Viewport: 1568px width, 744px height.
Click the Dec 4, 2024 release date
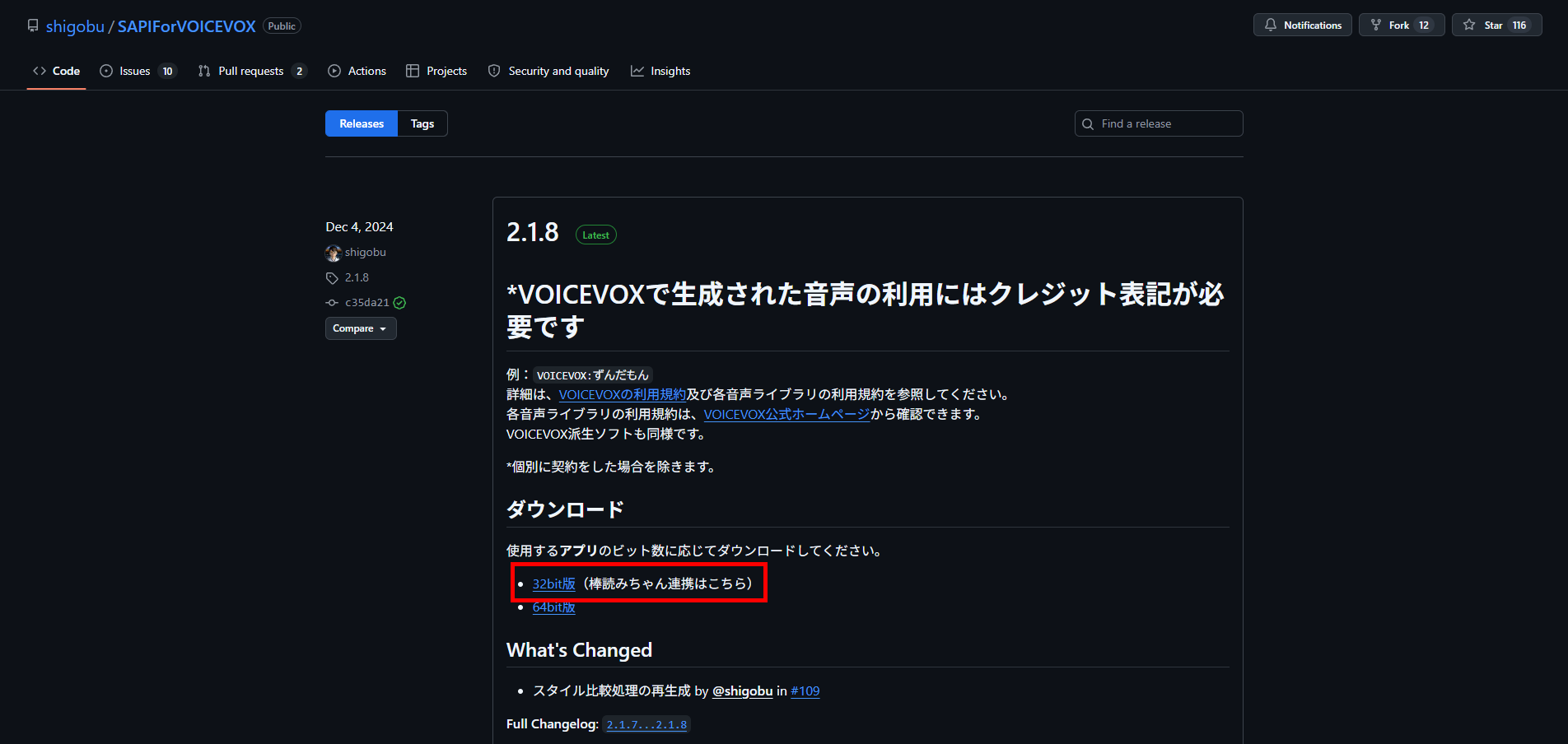359,227
